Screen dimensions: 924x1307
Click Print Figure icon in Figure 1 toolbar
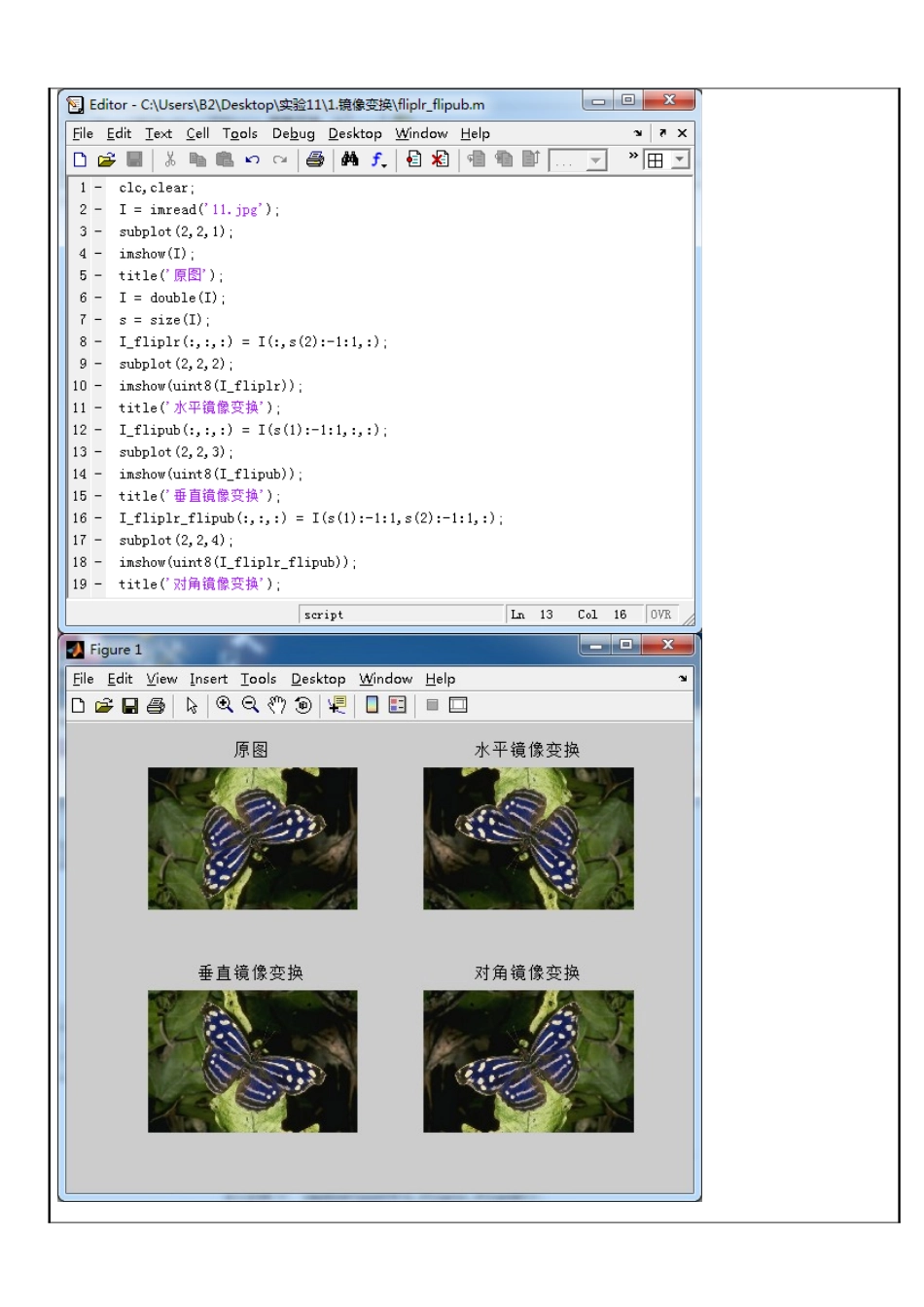[156, 706]
